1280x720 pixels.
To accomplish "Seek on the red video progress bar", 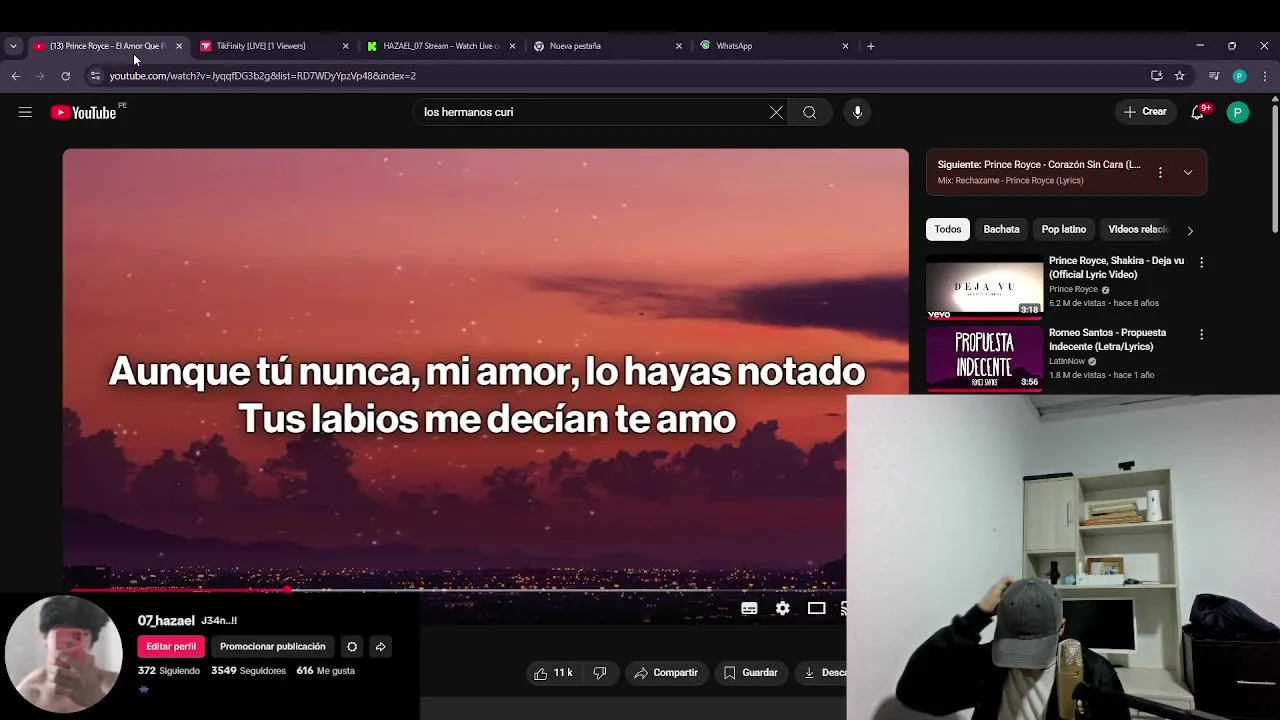I will tap(455, 590).
